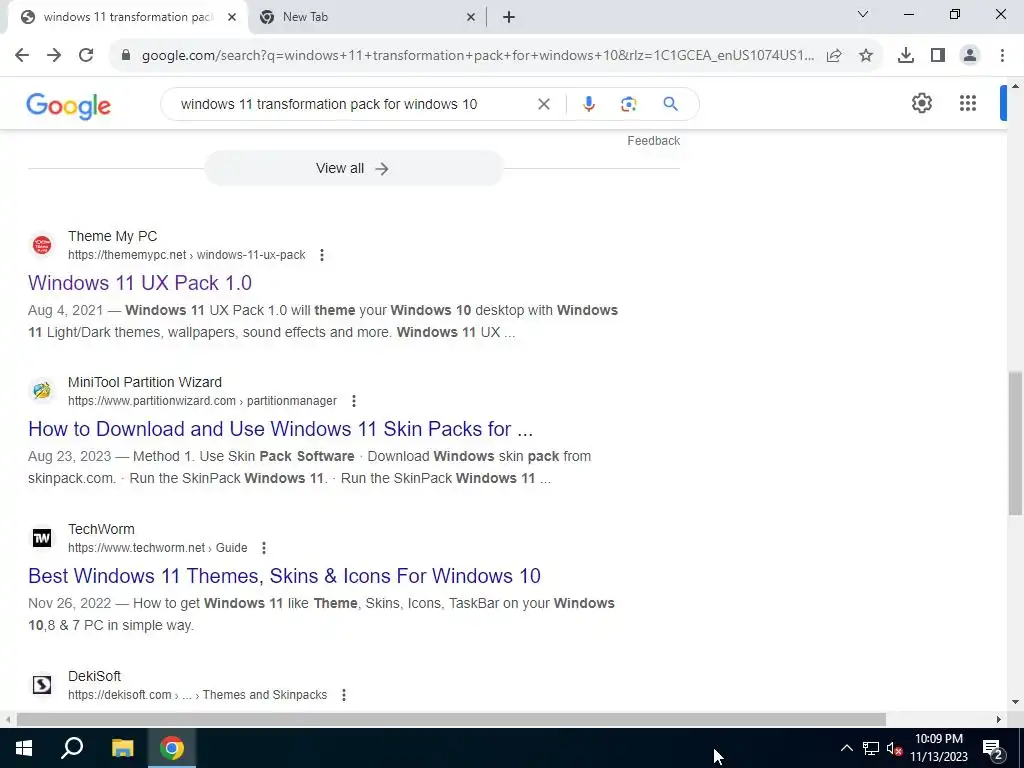Go back to previous page
The width and height of the screenshot is (1024, 768).
coord(22,56)
